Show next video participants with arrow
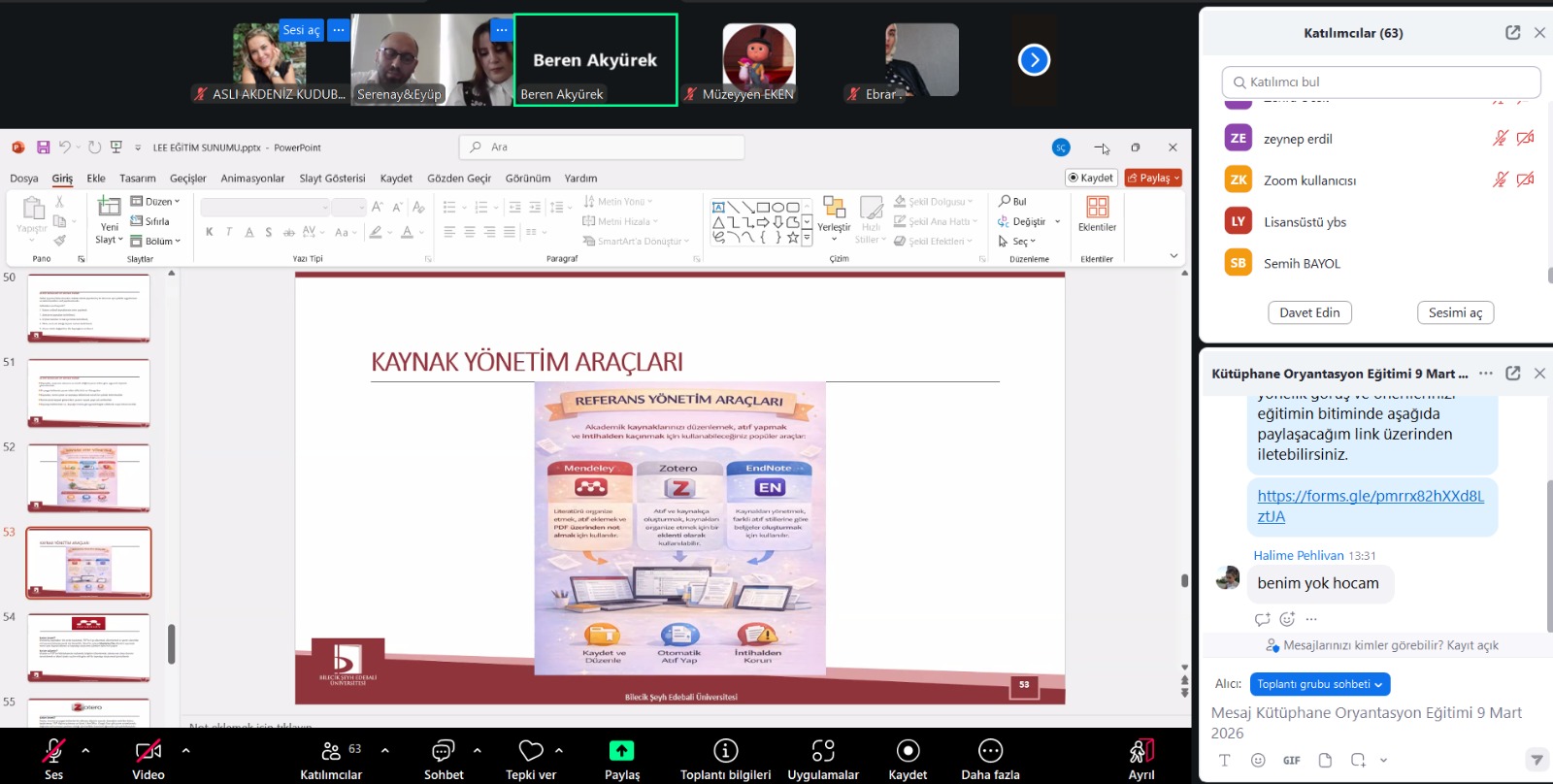This screenshot has height=784, width=1553. (x=1034, y=60)
